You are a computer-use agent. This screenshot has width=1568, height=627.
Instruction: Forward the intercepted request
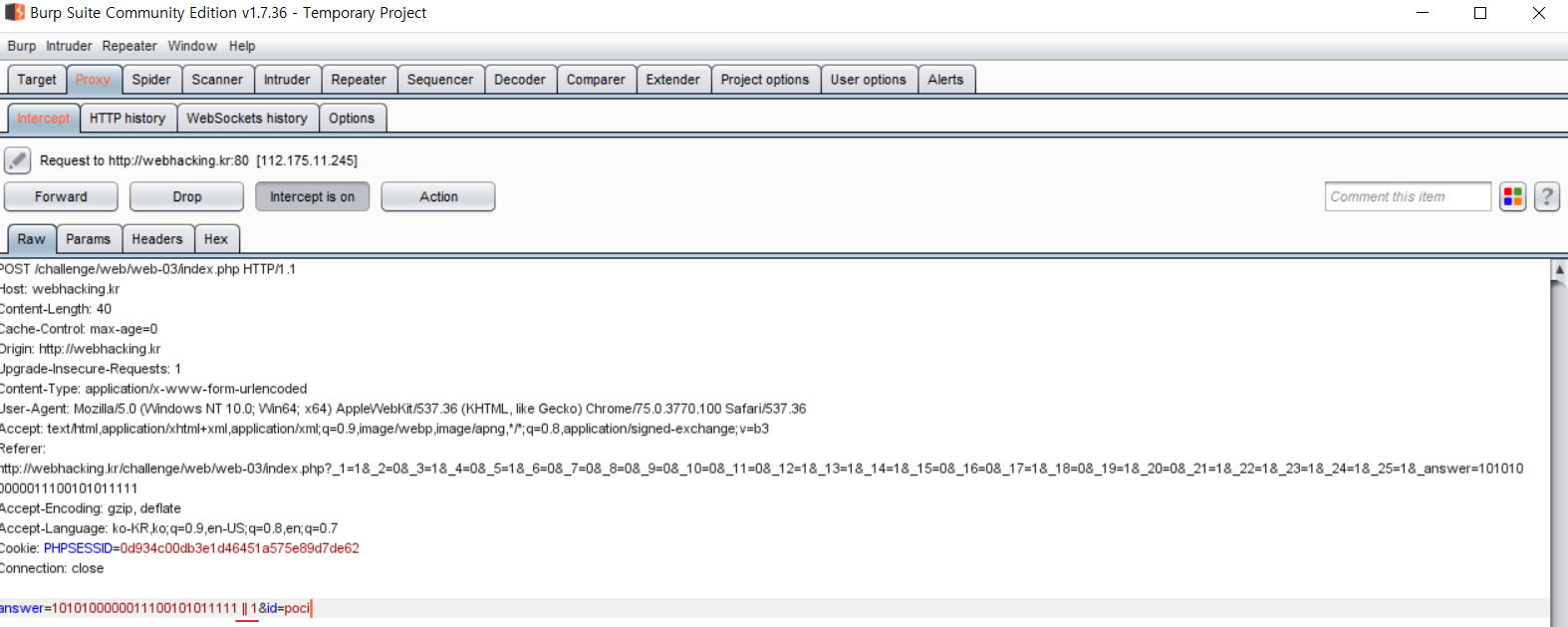point(61,196)
